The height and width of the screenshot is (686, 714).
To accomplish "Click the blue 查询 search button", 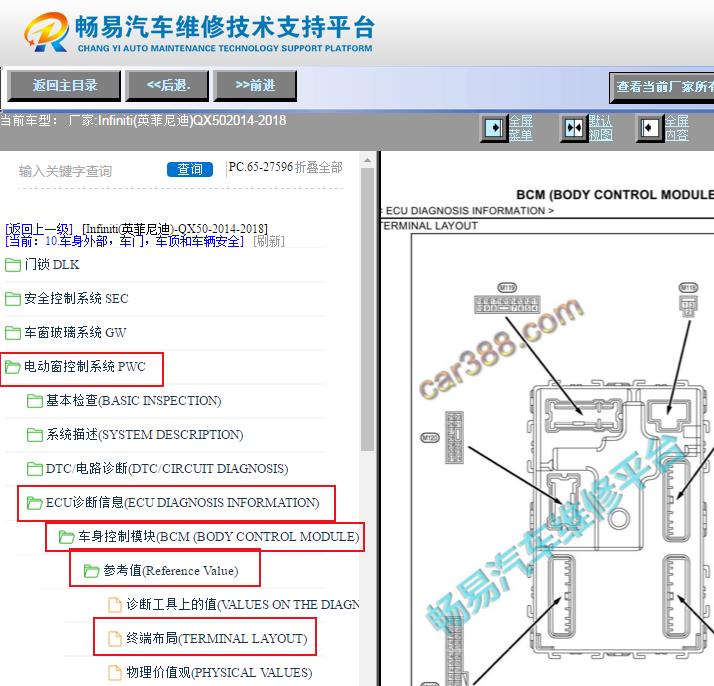I will 190,169.
